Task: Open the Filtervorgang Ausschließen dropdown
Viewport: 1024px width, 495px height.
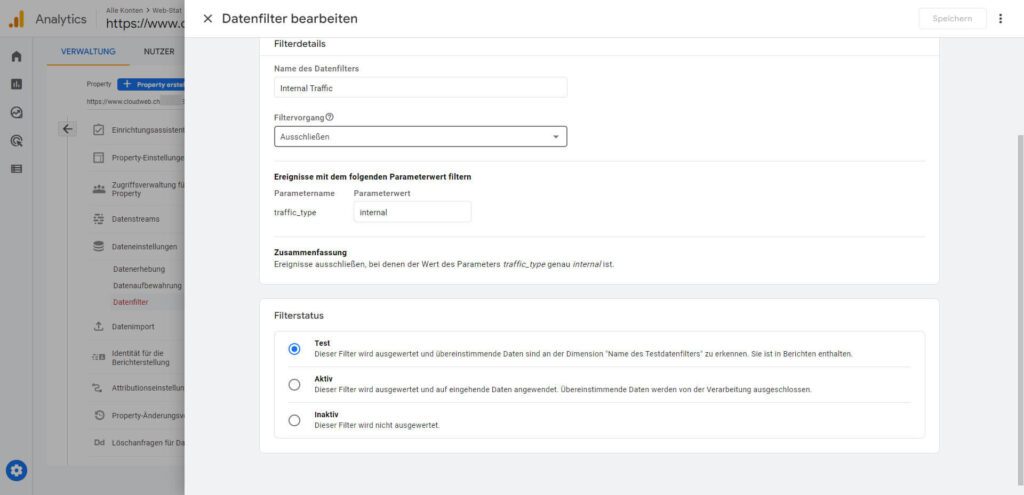Action: pos(421,136)
